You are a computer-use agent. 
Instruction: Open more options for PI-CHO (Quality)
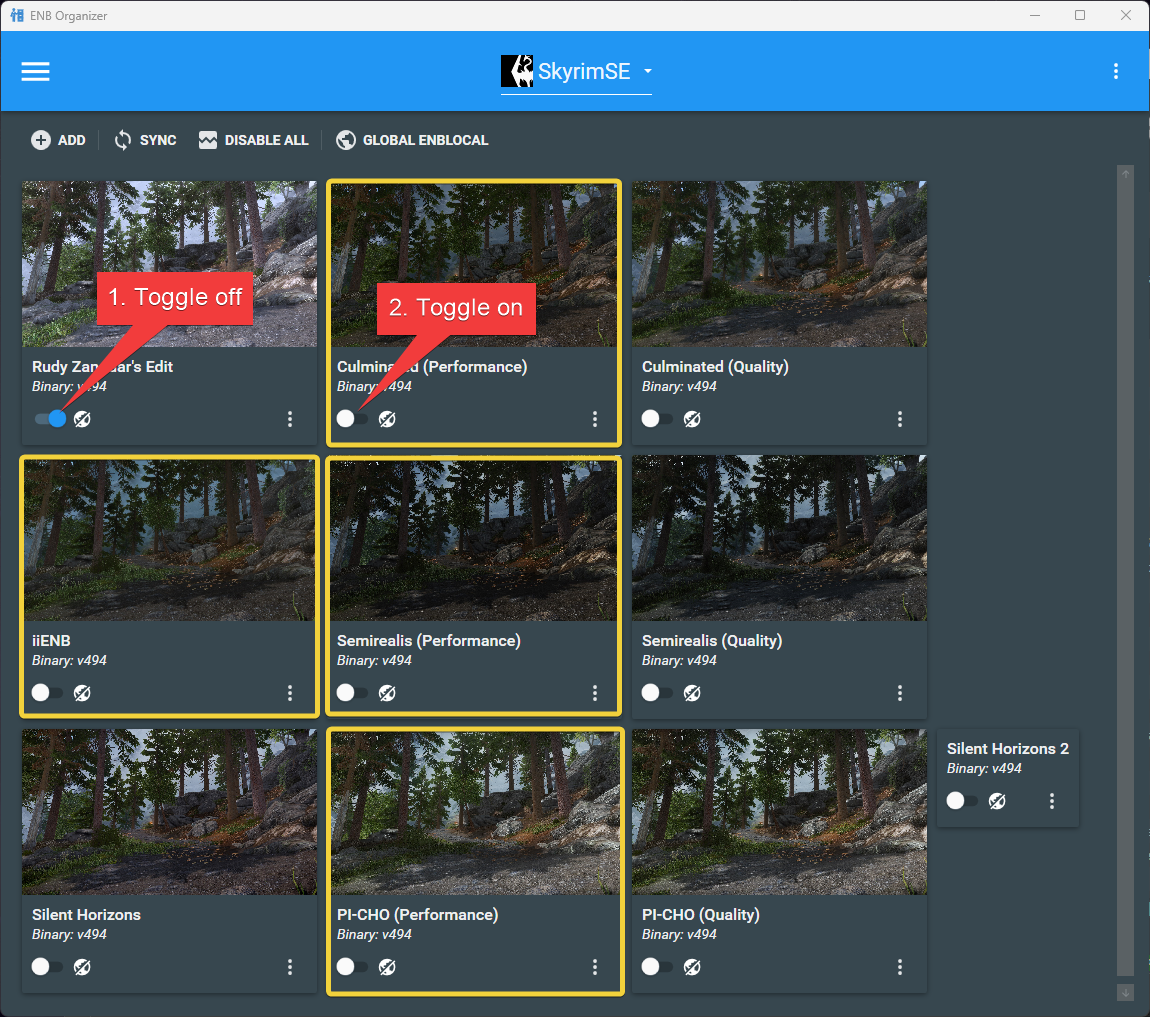[x=900, y=967]
